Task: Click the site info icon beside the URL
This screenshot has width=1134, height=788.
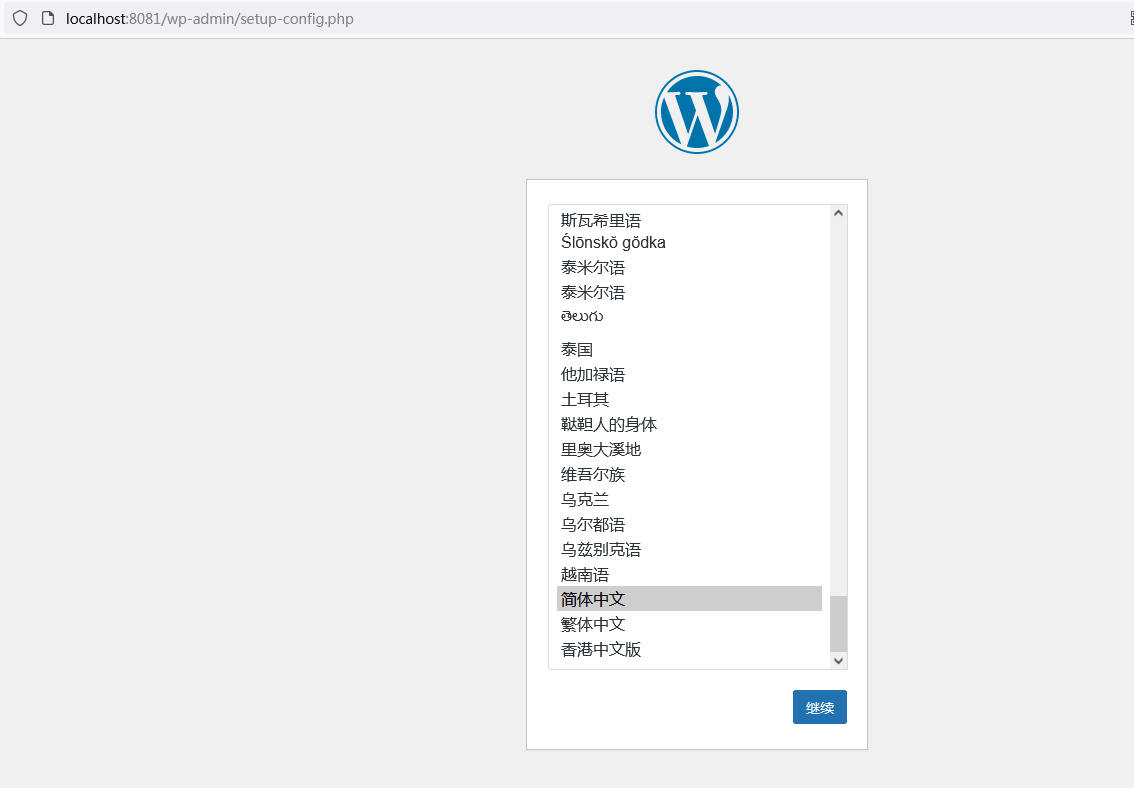Action: (47, 18)
